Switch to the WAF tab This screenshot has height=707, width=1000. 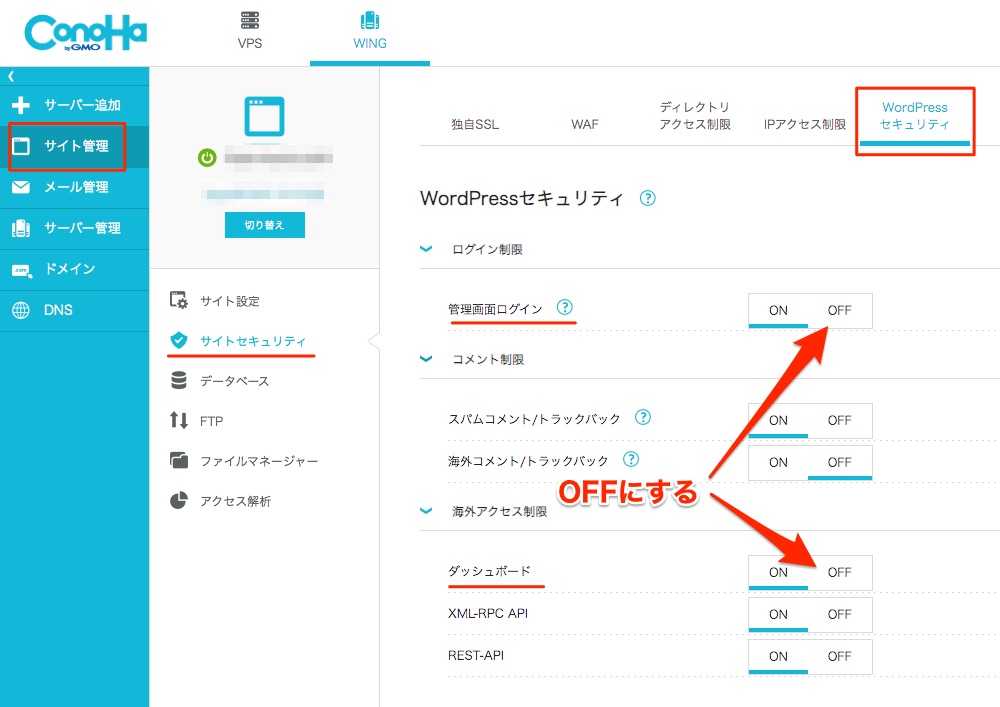click(x=585, y=124)
